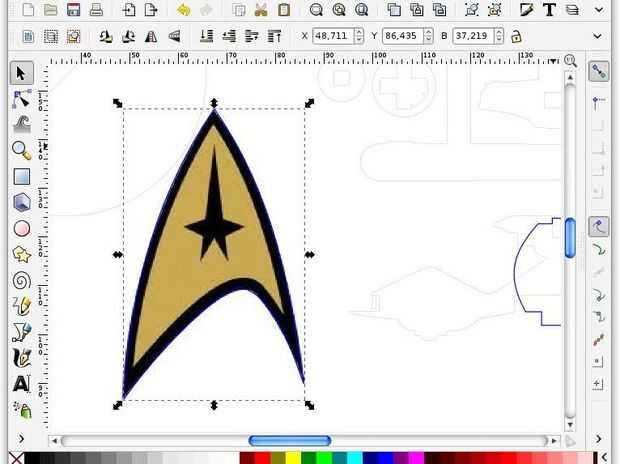The width and height of the screenshot is (620, 464).
Task: Ungroup the selected group
Action: click(494, 9)
